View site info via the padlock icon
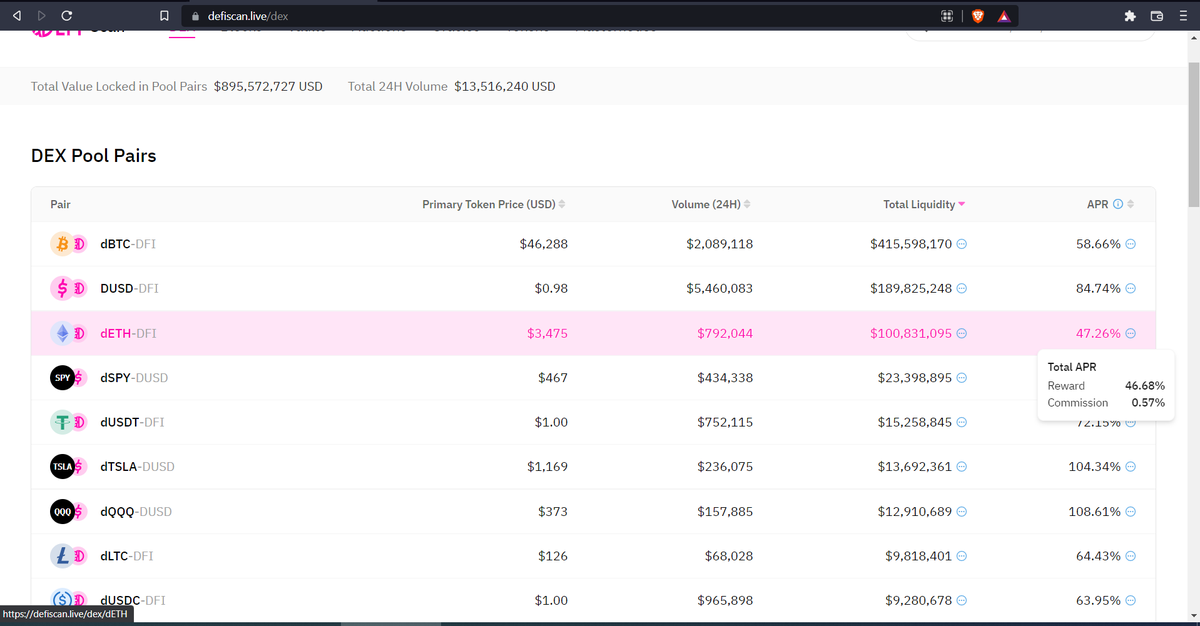Viewport: 1200px width, 626px height. click(195, 17)
